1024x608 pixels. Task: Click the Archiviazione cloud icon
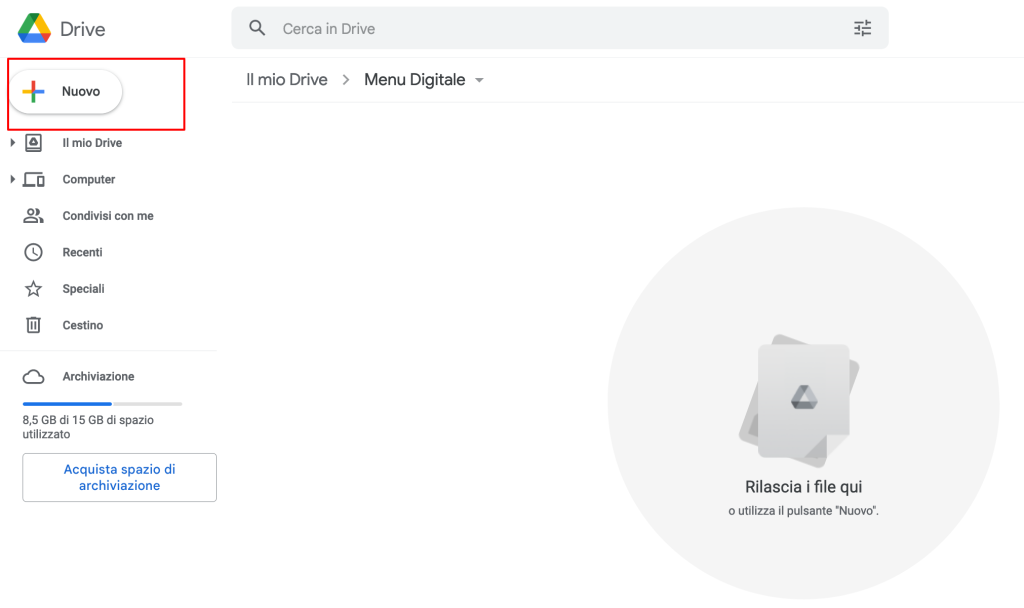[x=34, y=377]
